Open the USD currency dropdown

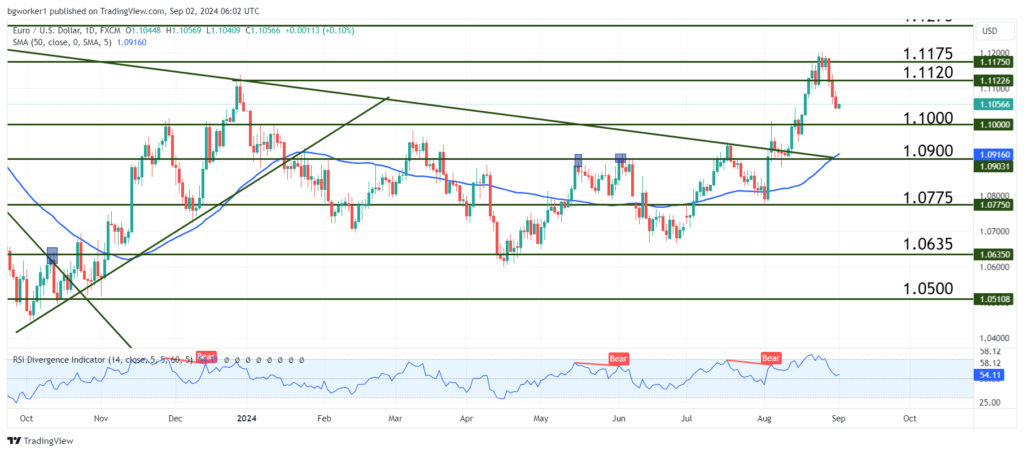point(990,30)
